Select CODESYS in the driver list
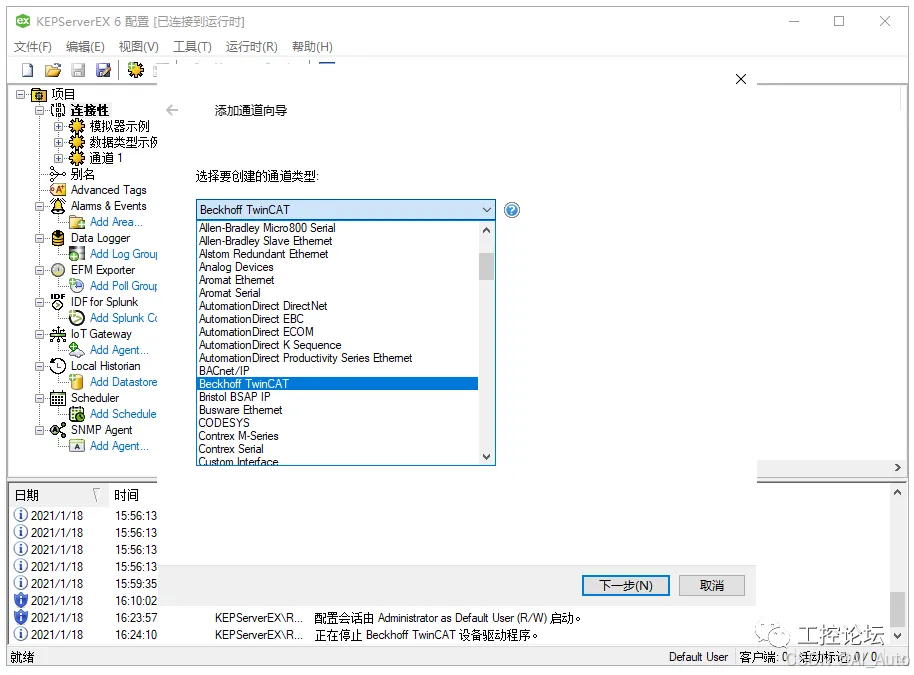Image resolution: width=914 pixels, height=675 pixels. 338,423
